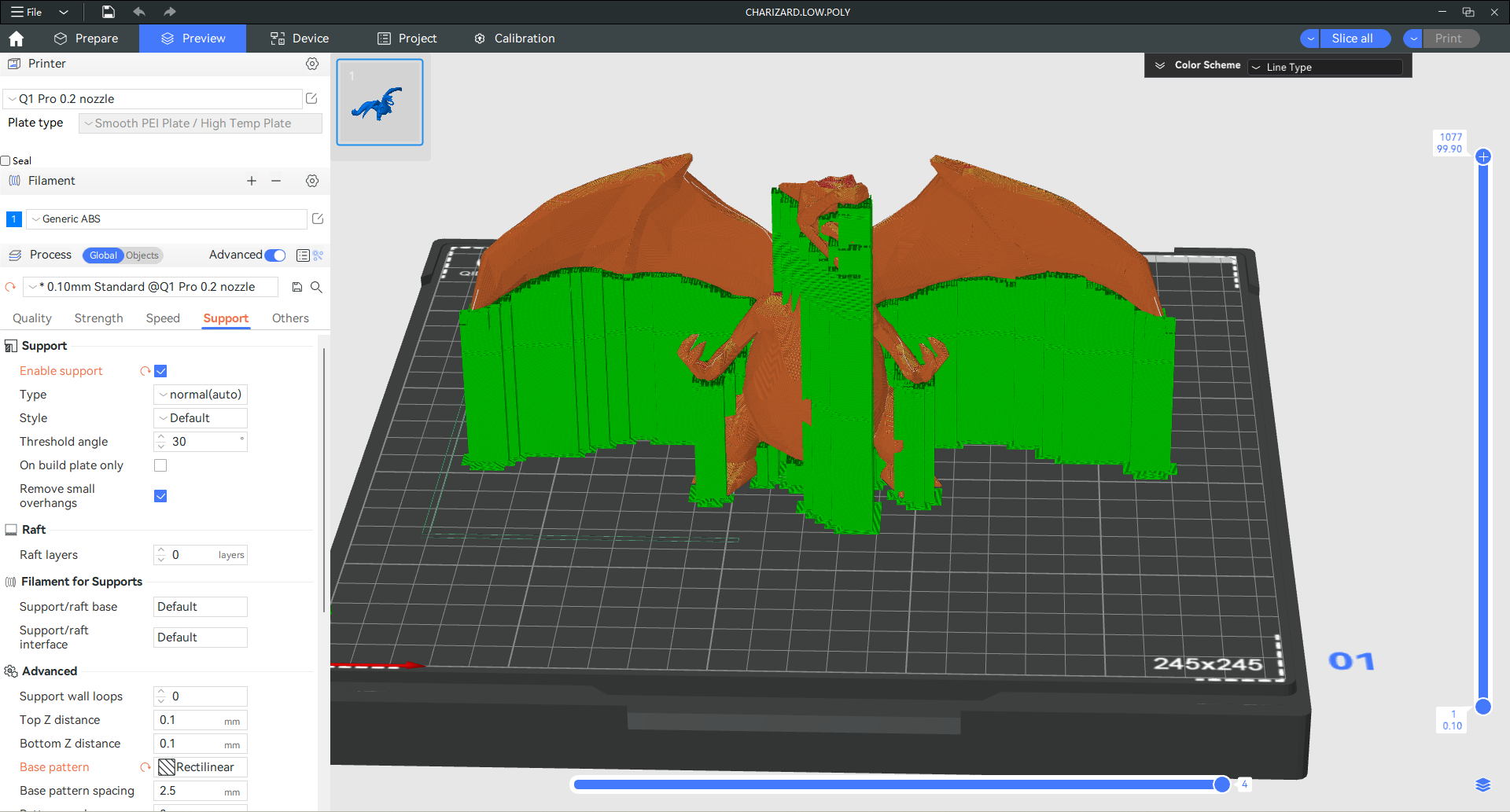This screenshot has height=812, width=1510.
Task: Click the layers view icon bottom right
Action: (1483, 784)
